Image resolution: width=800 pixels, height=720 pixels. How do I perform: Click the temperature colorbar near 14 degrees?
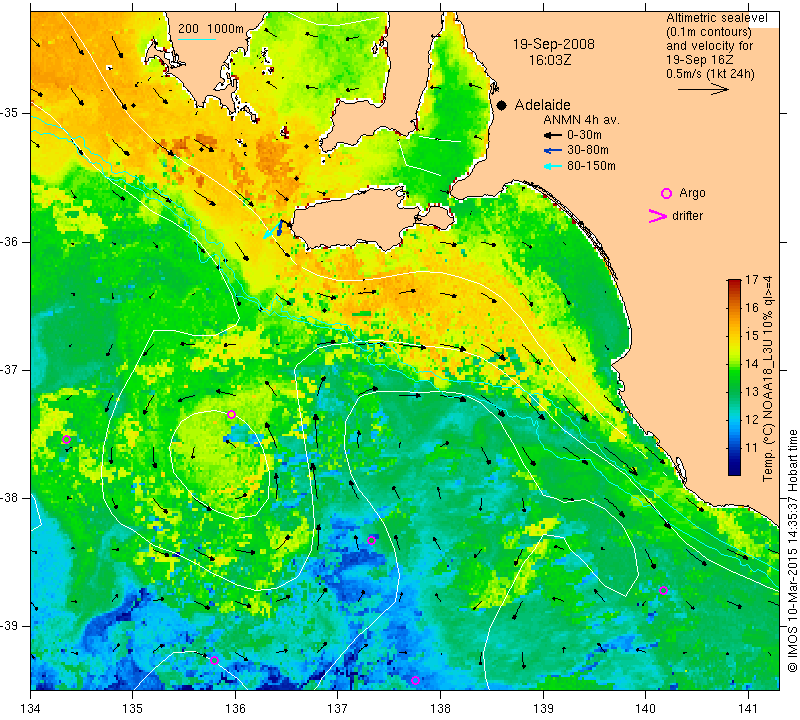pos(734,363)
